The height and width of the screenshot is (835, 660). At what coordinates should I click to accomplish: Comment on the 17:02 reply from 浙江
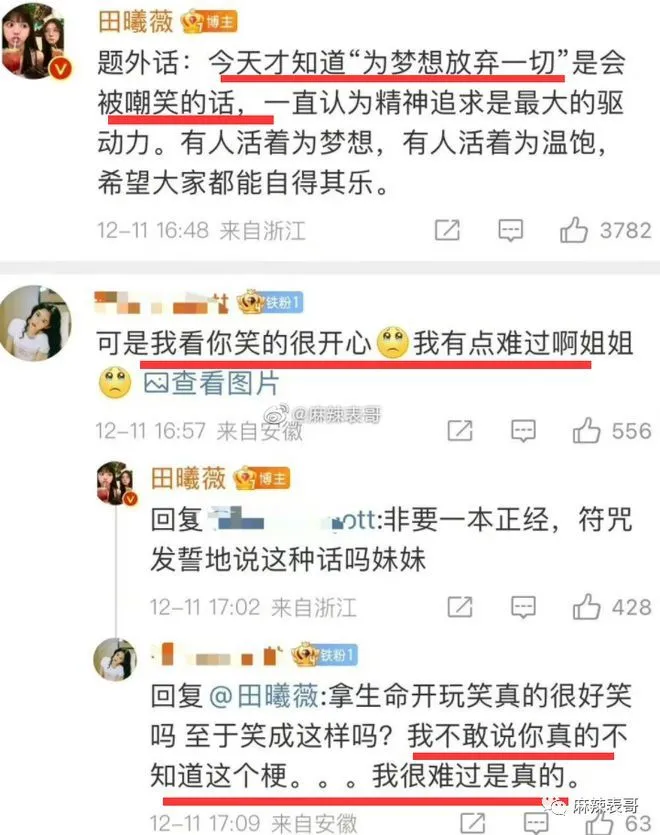pos(523,607)
